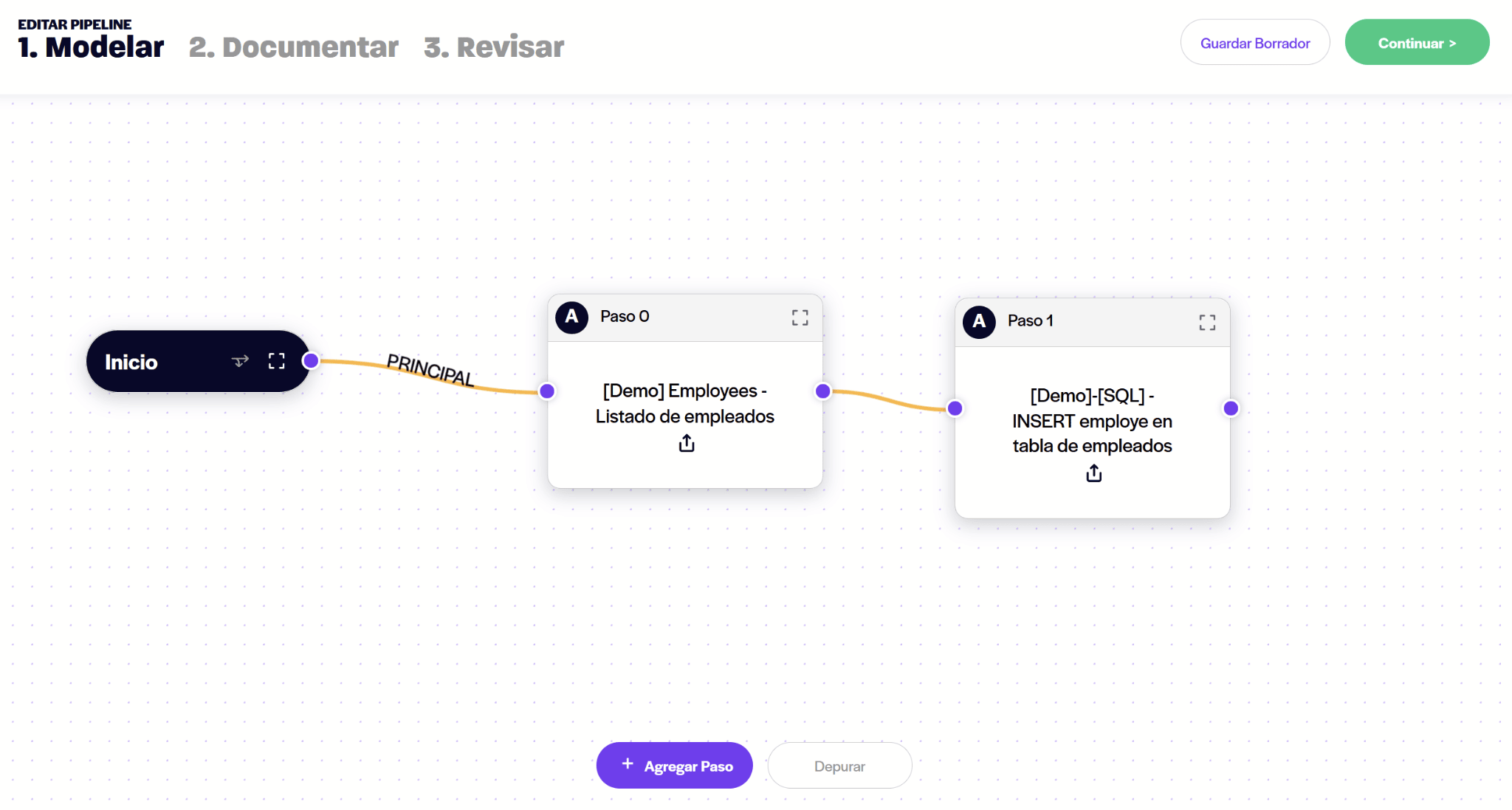Click the Depurar button
This screenshot has width=1512, height=810.
(x=839, y=765)
